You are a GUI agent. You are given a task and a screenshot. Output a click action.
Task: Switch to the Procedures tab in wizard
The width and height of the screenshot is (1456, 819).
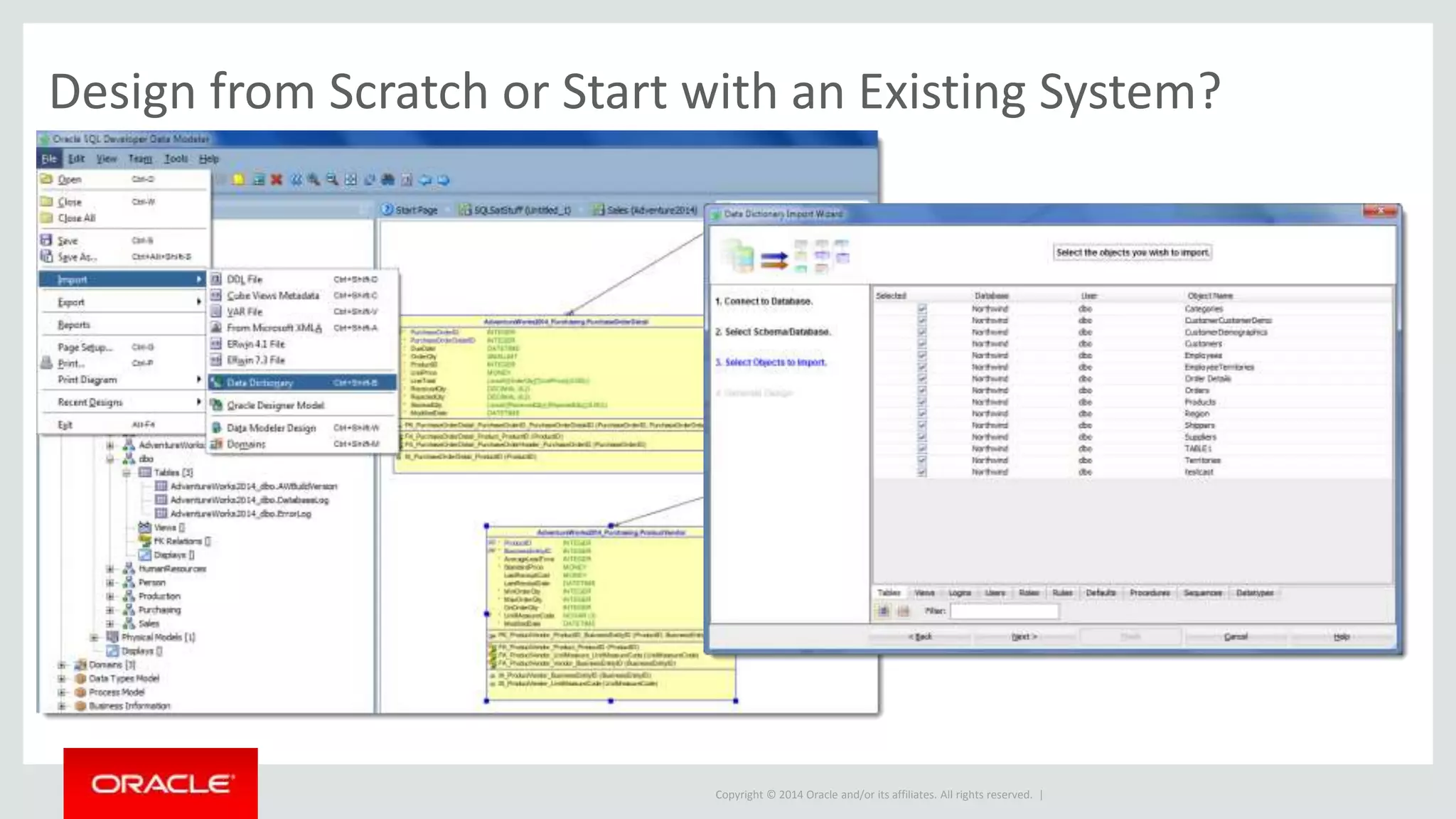click(x=1150, y=593)
